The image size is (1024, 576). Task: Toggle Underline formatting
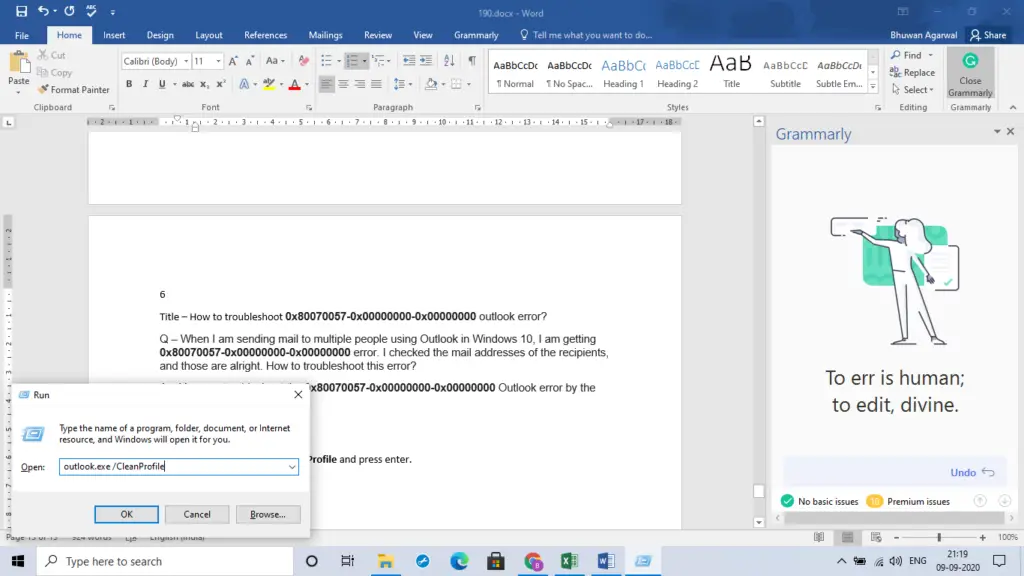(162, 84)
